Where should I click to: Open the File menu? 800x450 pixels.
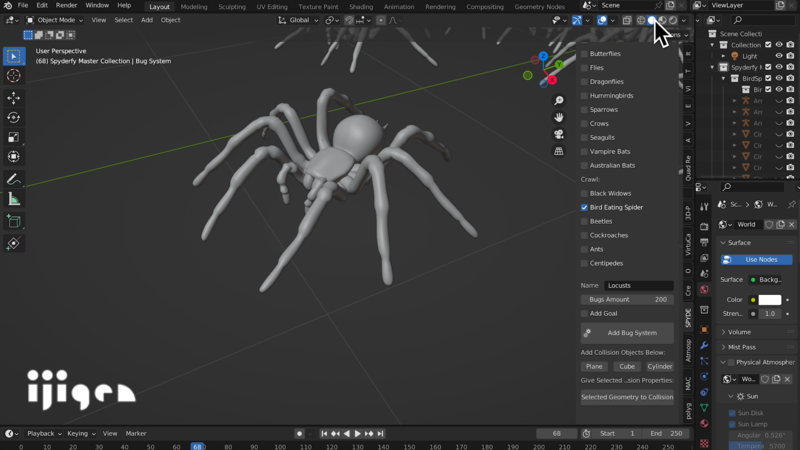23,6
